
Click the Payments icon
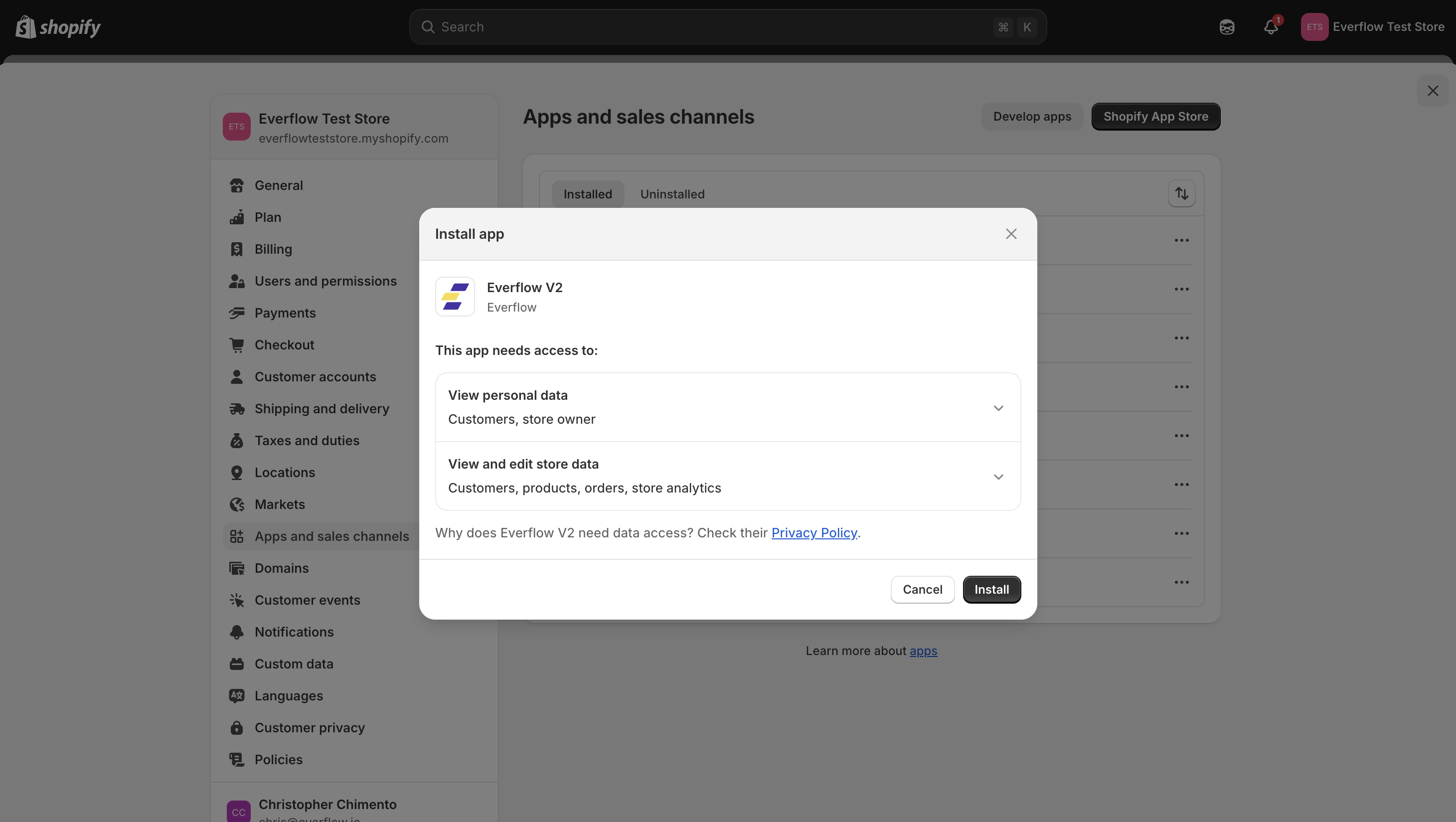pyautogui.click(x=237, y=313)
